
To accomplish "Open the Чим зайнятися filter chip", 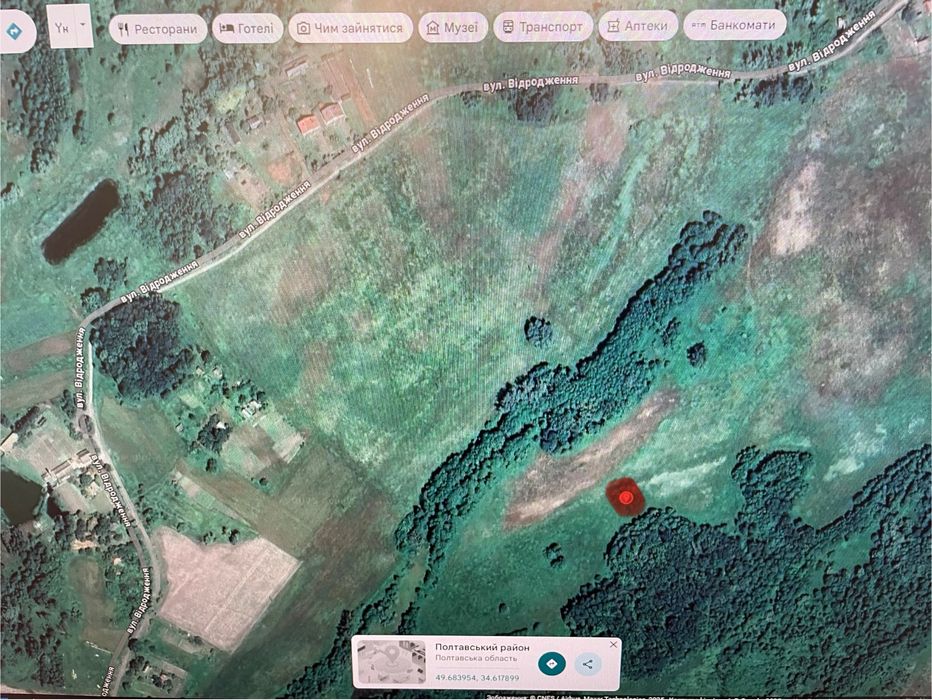I will 351,28.
